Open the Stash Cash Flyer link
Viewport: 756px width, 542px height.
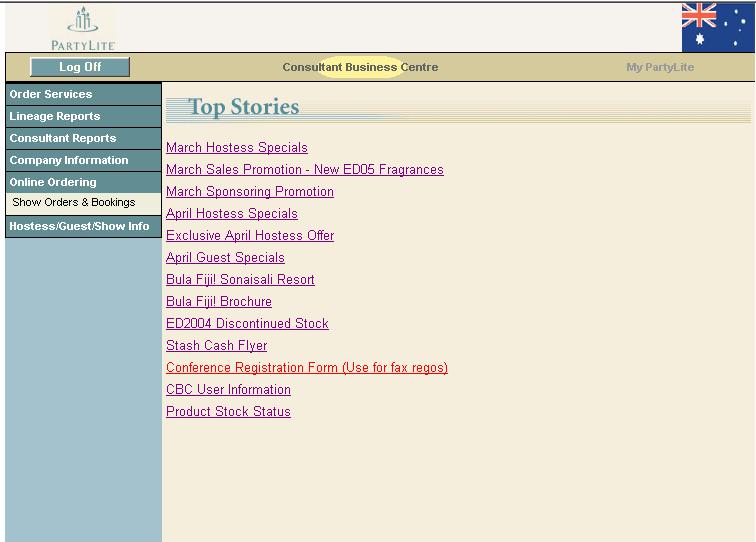[x=216, y=346]
